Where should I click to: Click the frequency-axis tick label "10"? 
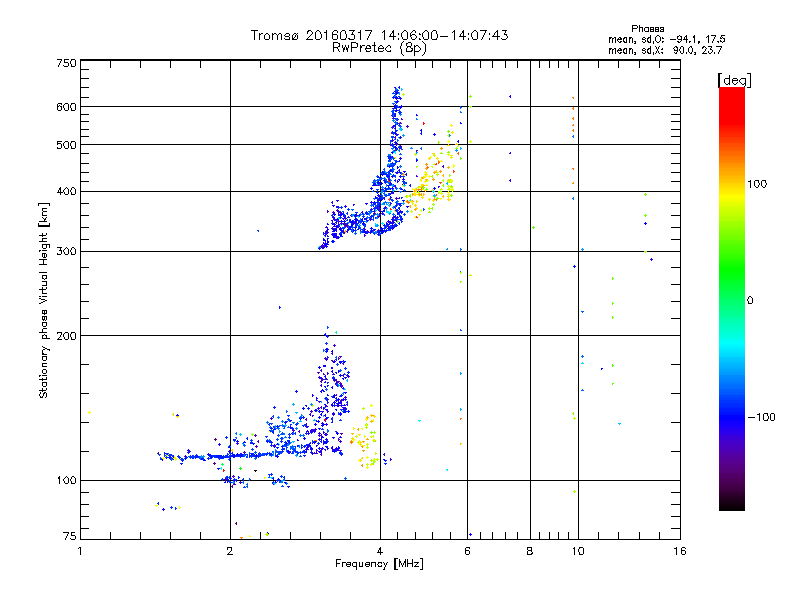(x=578, y=551)
